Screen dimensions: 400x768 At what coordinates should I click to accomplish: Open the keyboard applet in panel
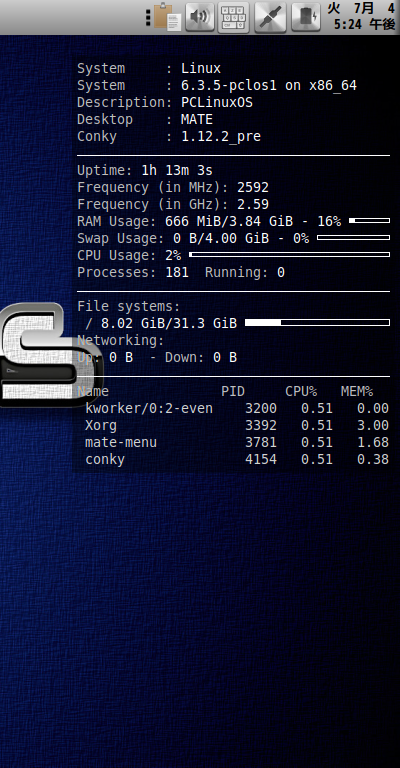pyautogui.click(x=233, y=17)
